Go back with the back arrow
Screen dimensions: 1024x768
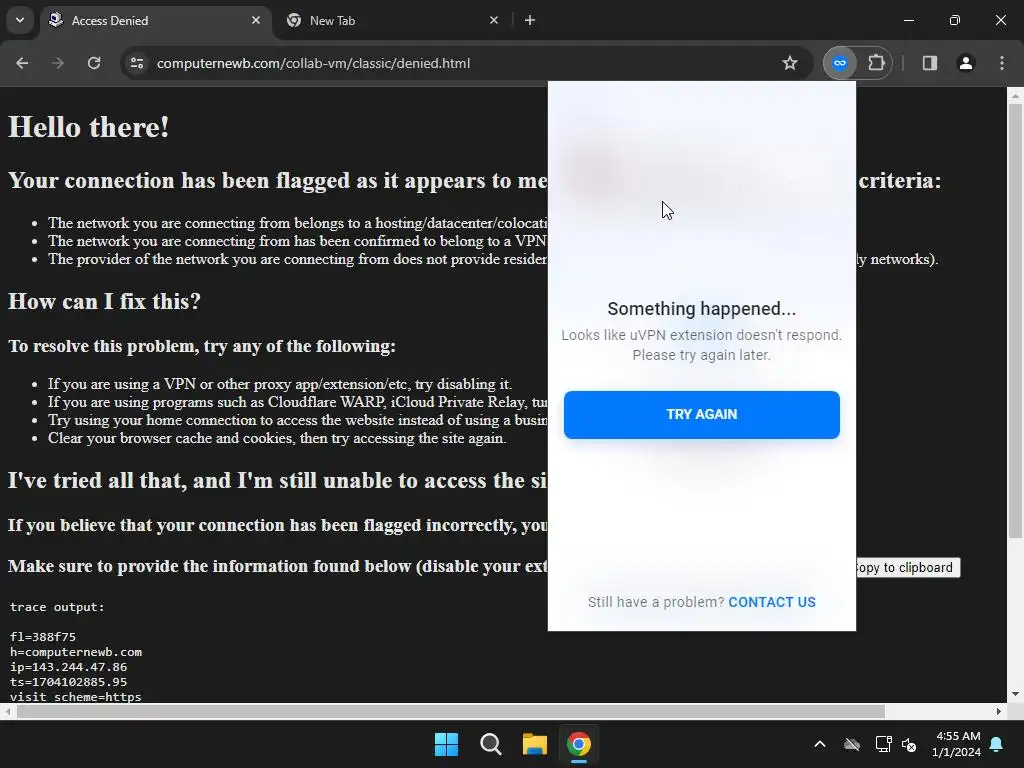[22, 63]
